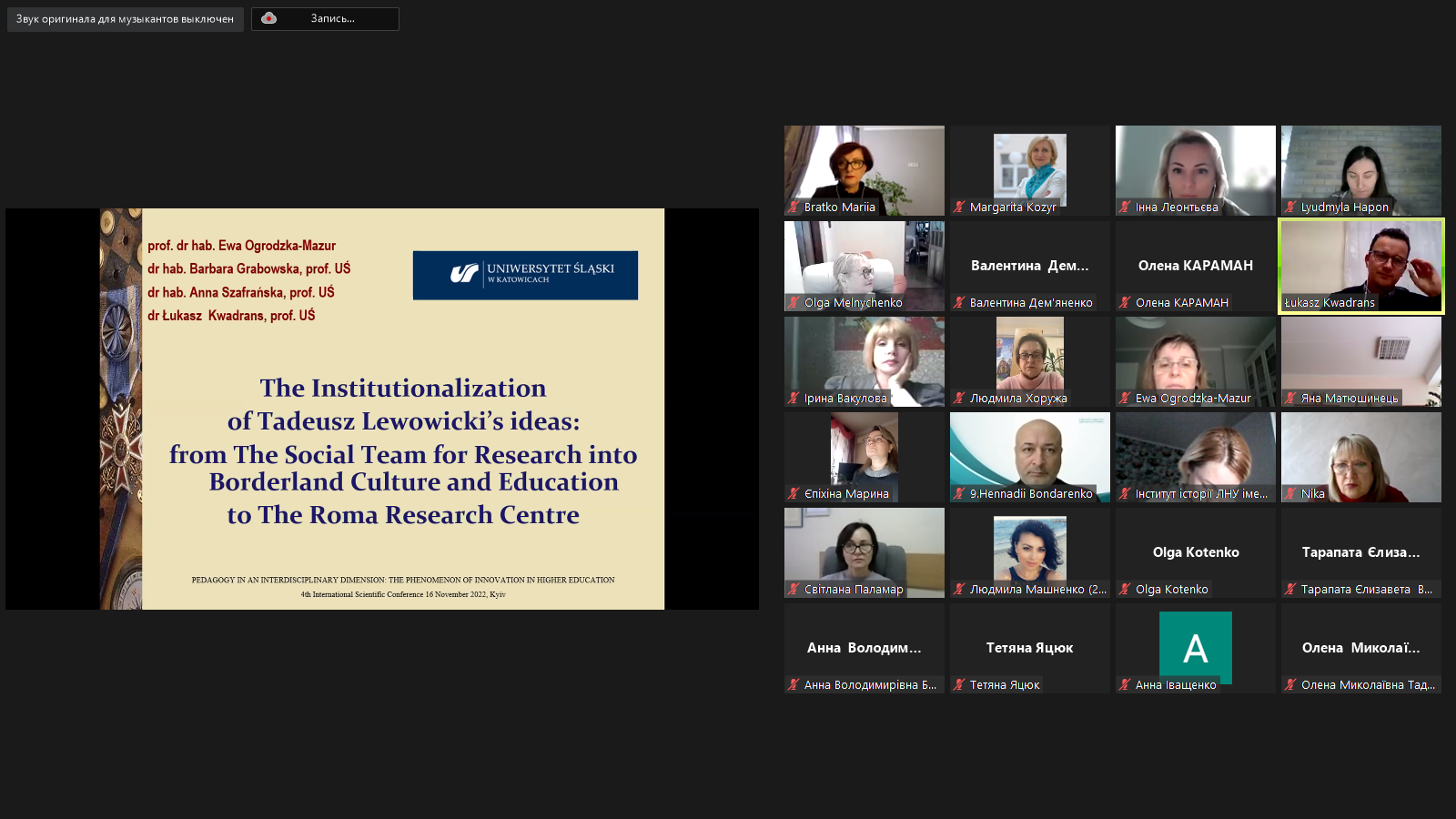Select the Олена КАРАМАН participant tile

click(1195, 265)
